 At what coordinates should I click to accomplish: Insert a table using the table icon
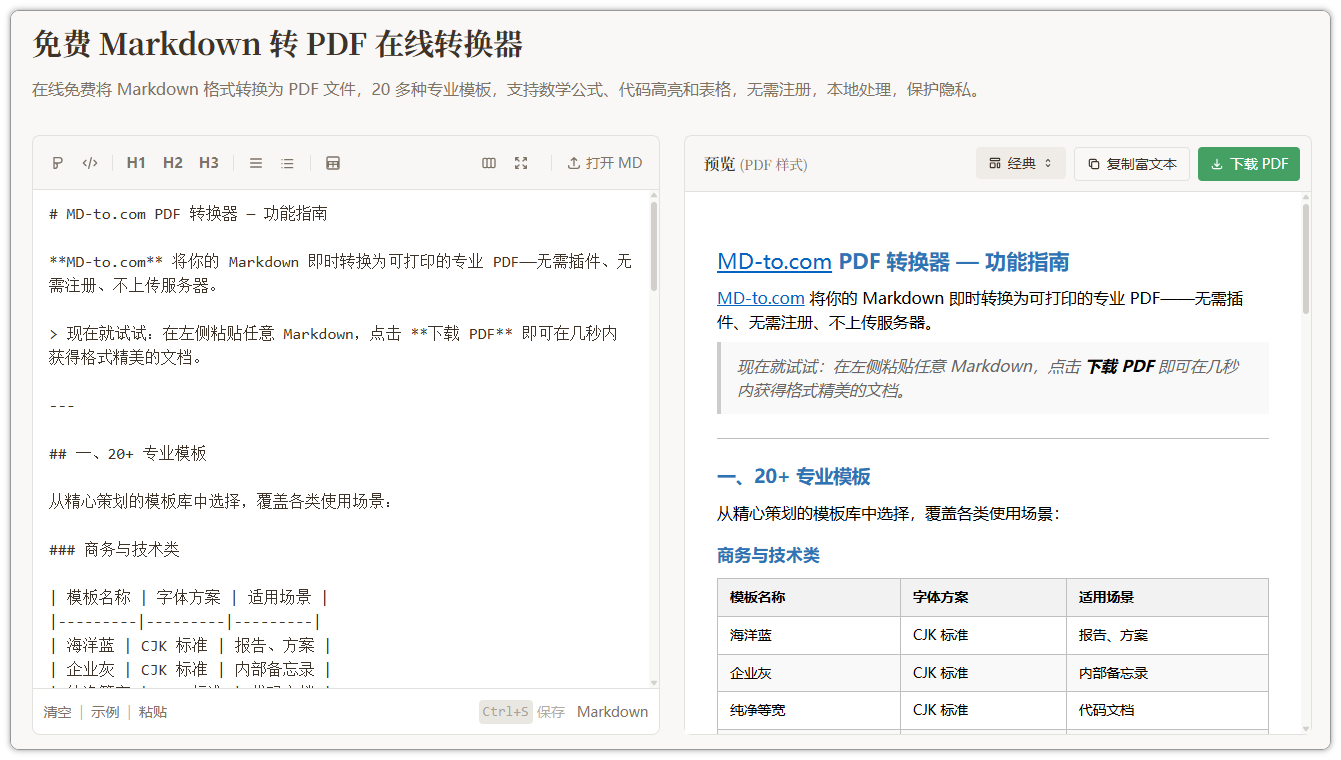333,163
